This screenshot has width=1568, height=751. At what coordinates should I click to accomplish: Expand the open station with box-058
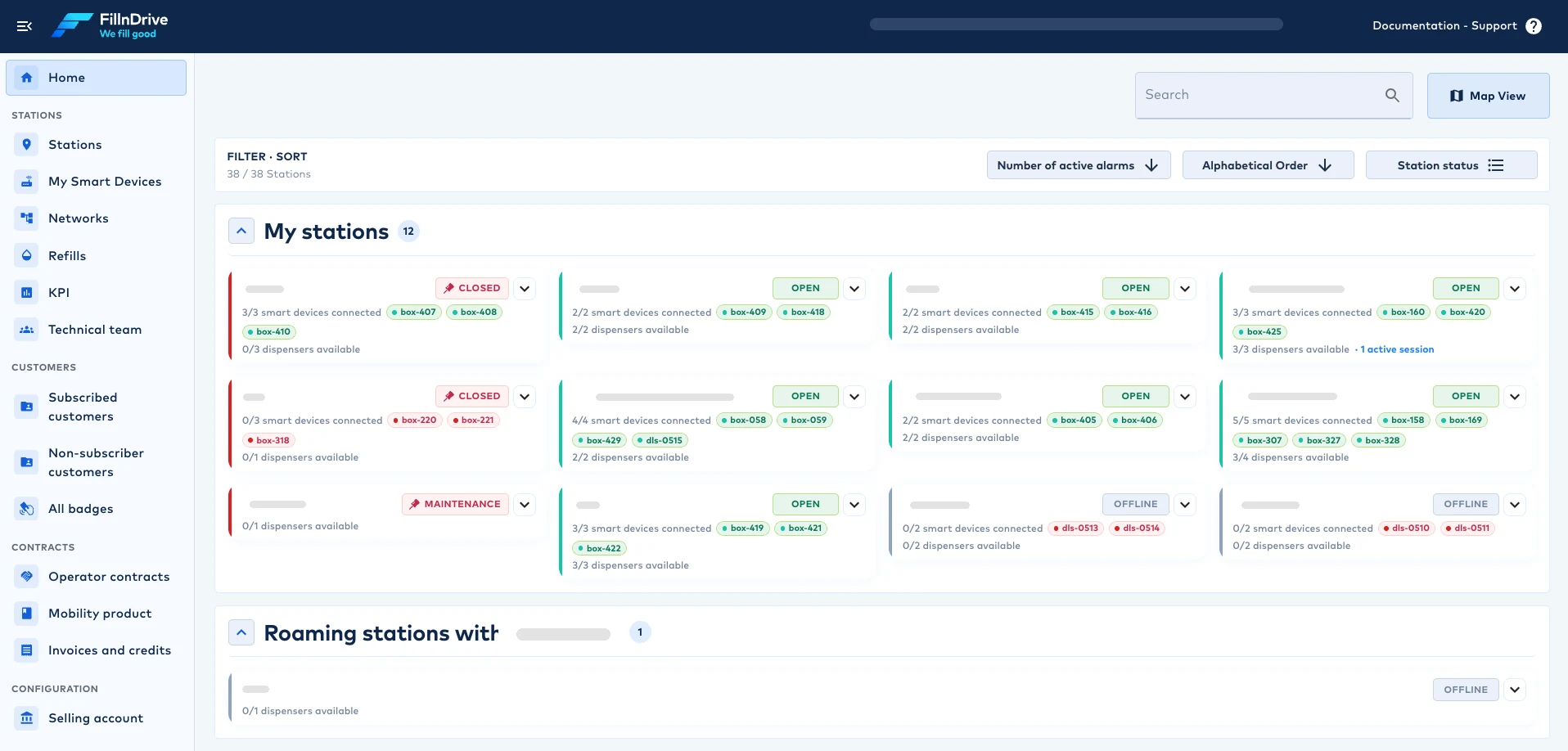point(854,397)
